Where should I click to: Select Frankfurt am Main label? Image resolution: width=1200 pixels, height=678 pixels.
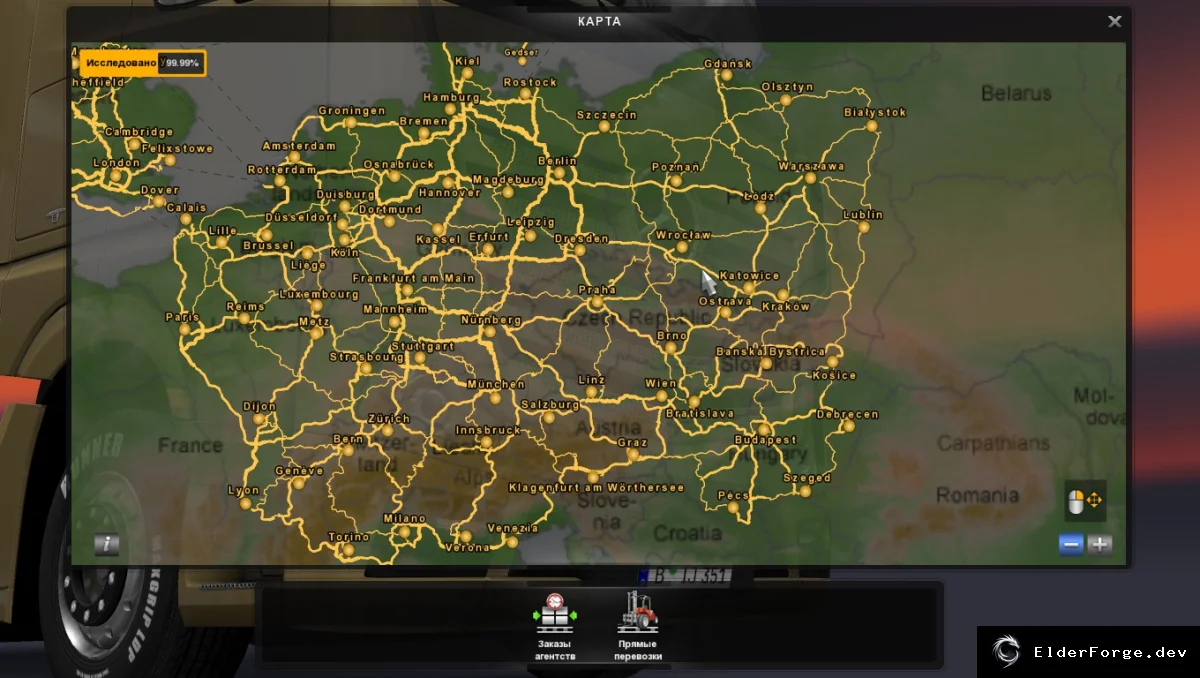coord(413,278)
